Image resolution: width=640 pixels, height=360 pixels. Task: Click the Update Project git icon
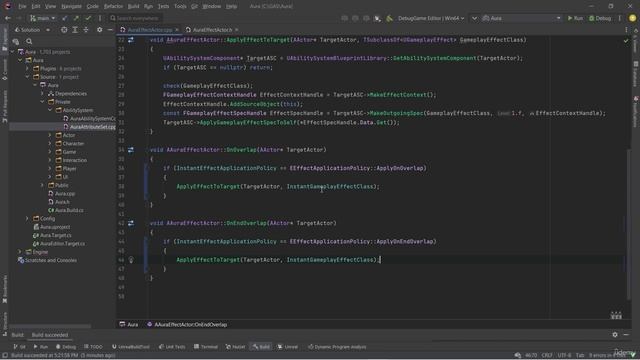(64, 18)
